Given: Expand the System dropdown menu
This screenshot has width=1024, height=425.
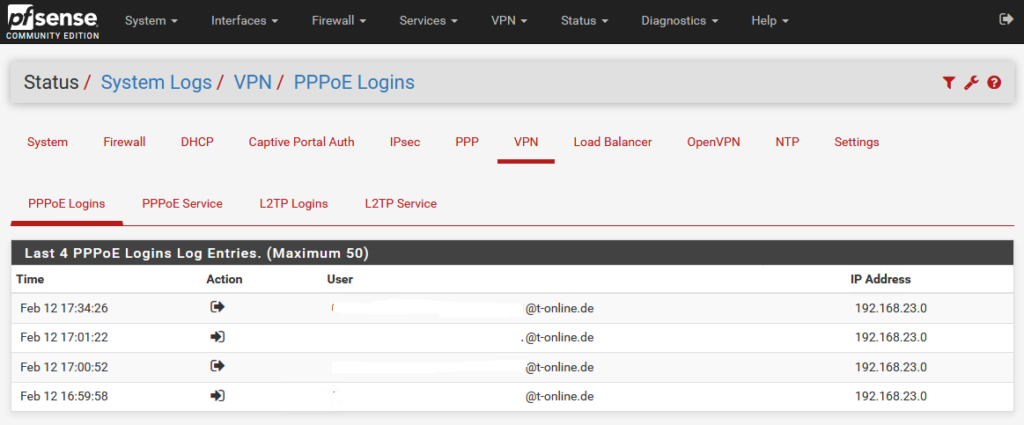Looking at the screenshot, I should point(151,21).
